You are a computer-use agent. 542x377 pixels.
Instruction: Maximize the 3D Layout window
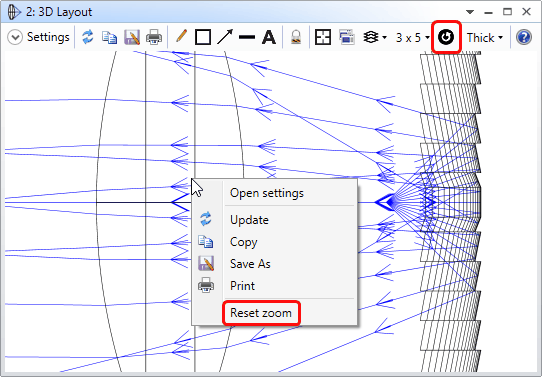click(x=507, y=12)
